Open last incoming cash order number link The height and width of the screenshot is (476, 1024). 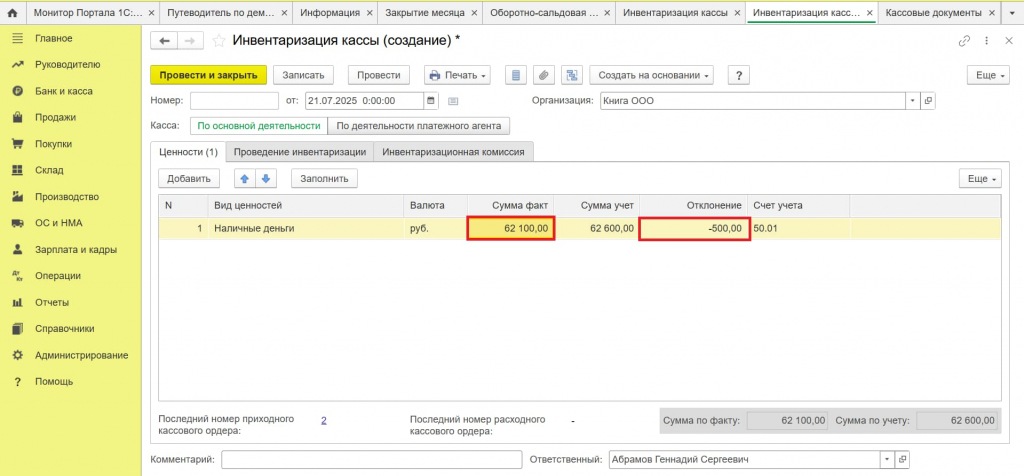click(323, 420)
